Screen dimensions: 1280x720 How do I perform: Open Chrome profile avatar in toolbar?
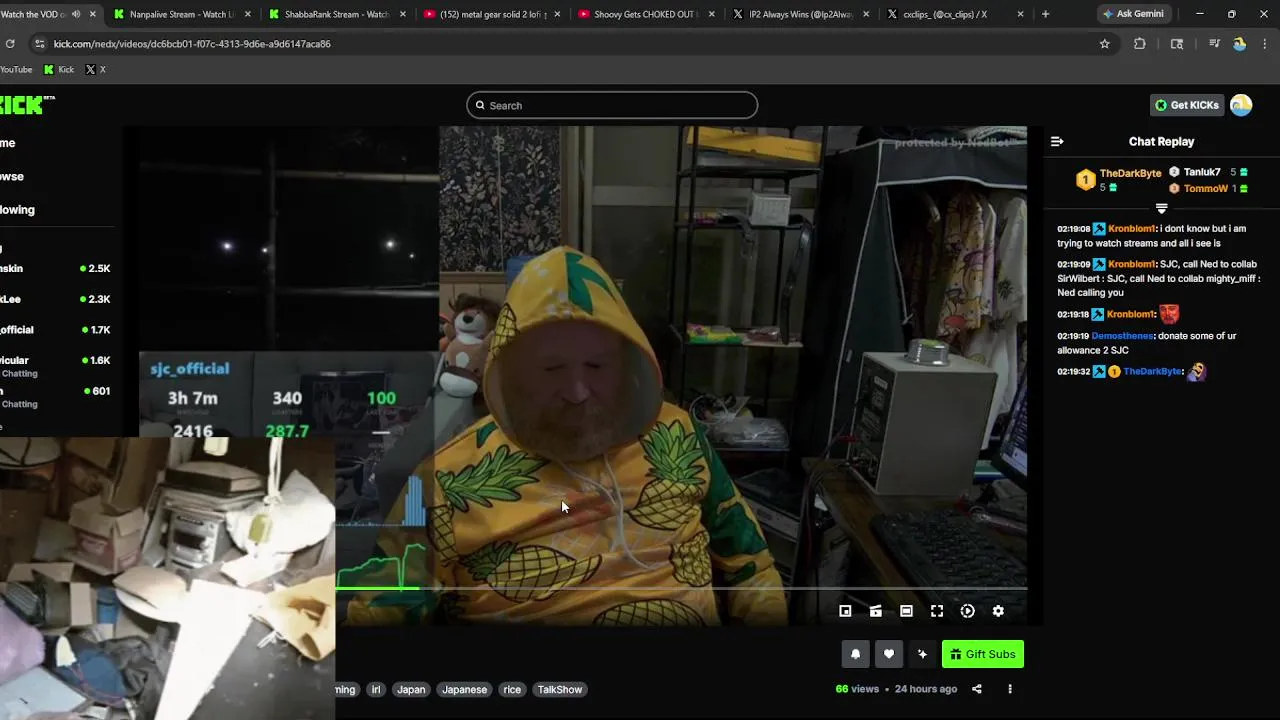[x=1240, y=44]
